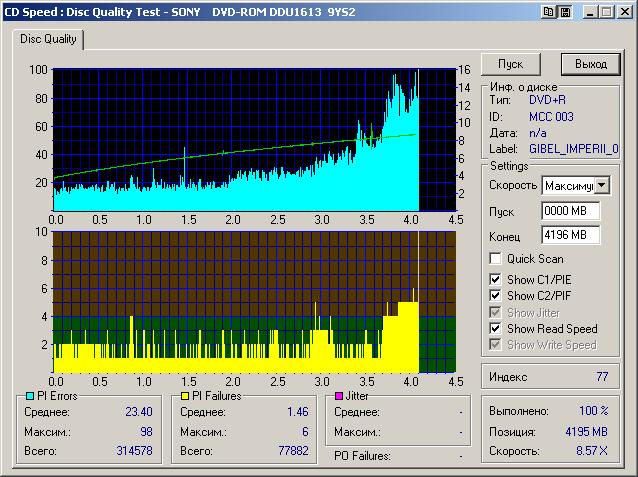The height and width of the screenshot is (477, 638).
Task: Click the save floppy disk icon
Action: [564, 11]
